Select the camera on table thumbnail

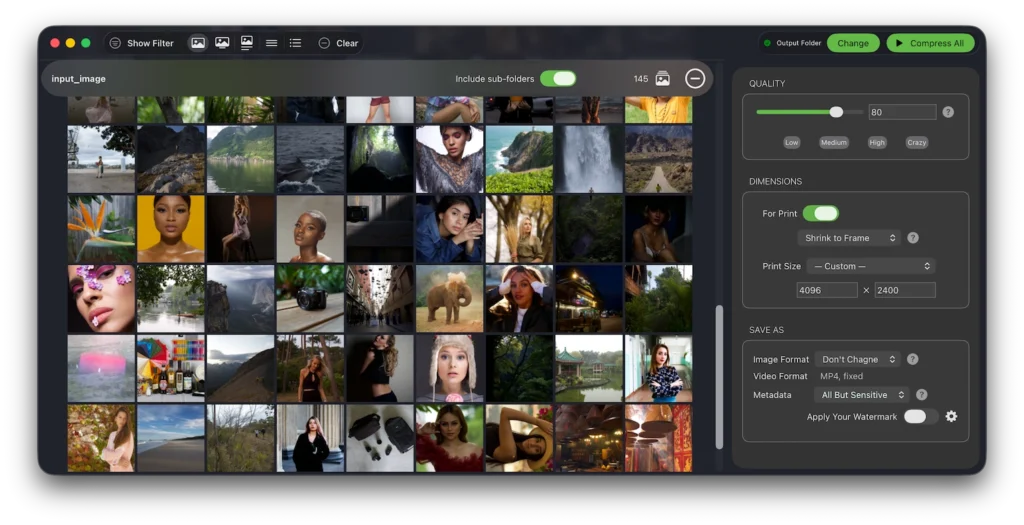[310, 298]
